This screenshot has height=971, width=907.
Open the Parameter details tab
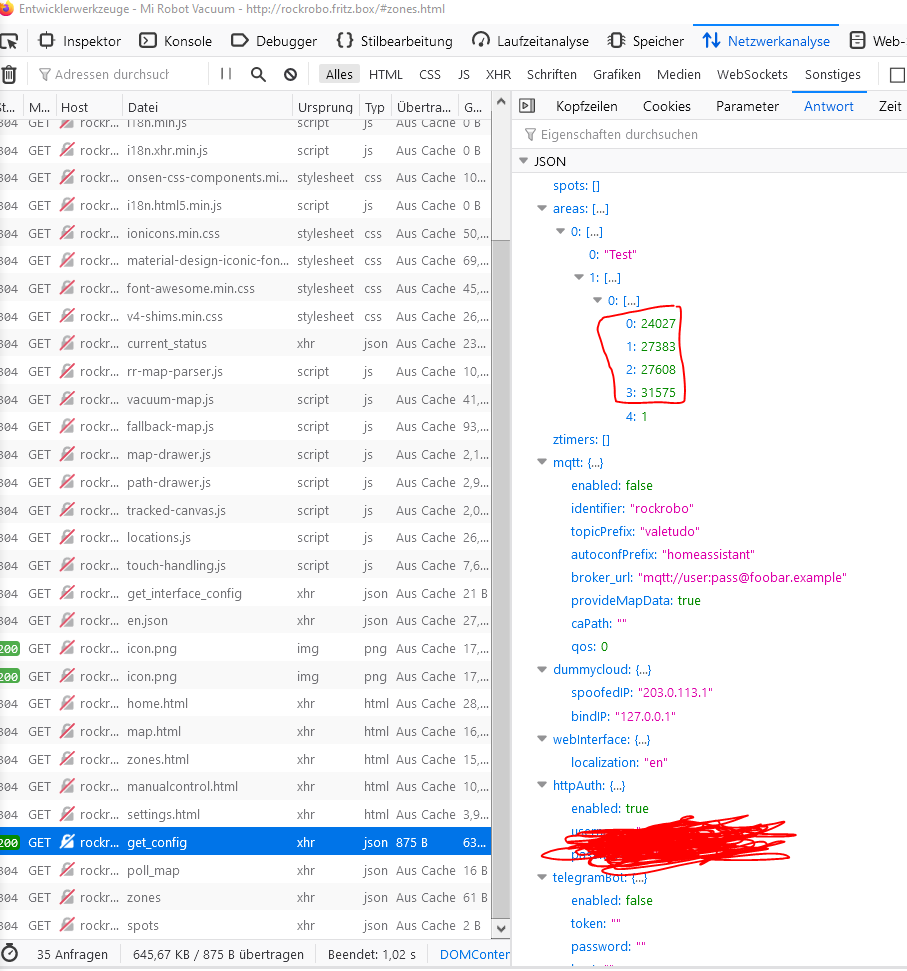pos(747,107)
